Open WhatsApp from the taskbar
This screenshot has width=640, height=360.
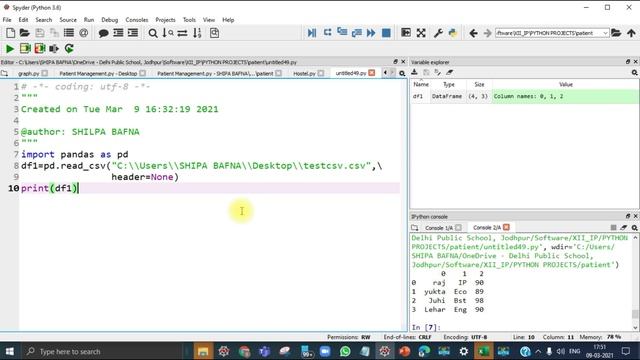(345, 351)
